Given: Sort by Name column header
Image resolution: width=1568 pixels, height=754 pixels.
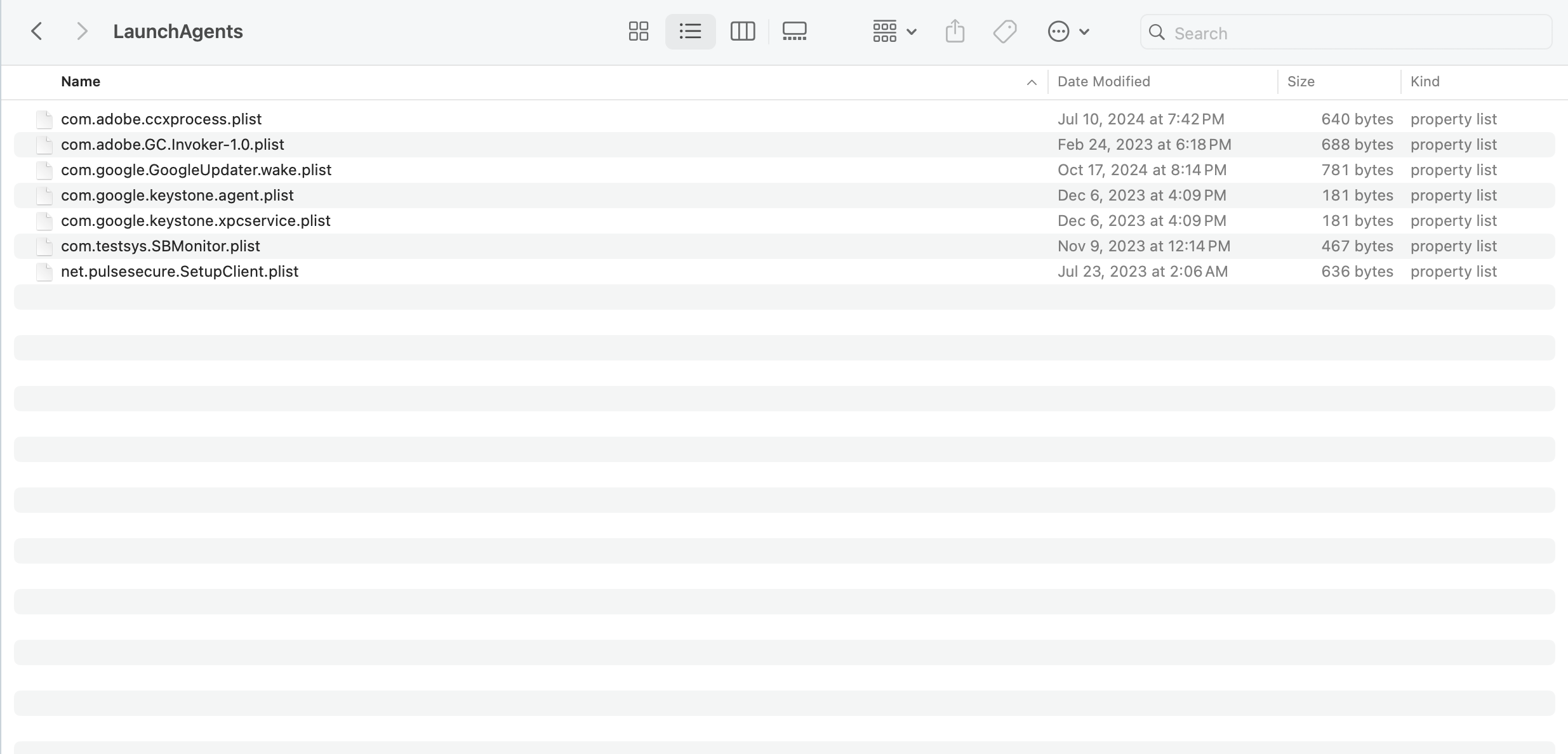Looking at the screenshot, I should [81, 81].
